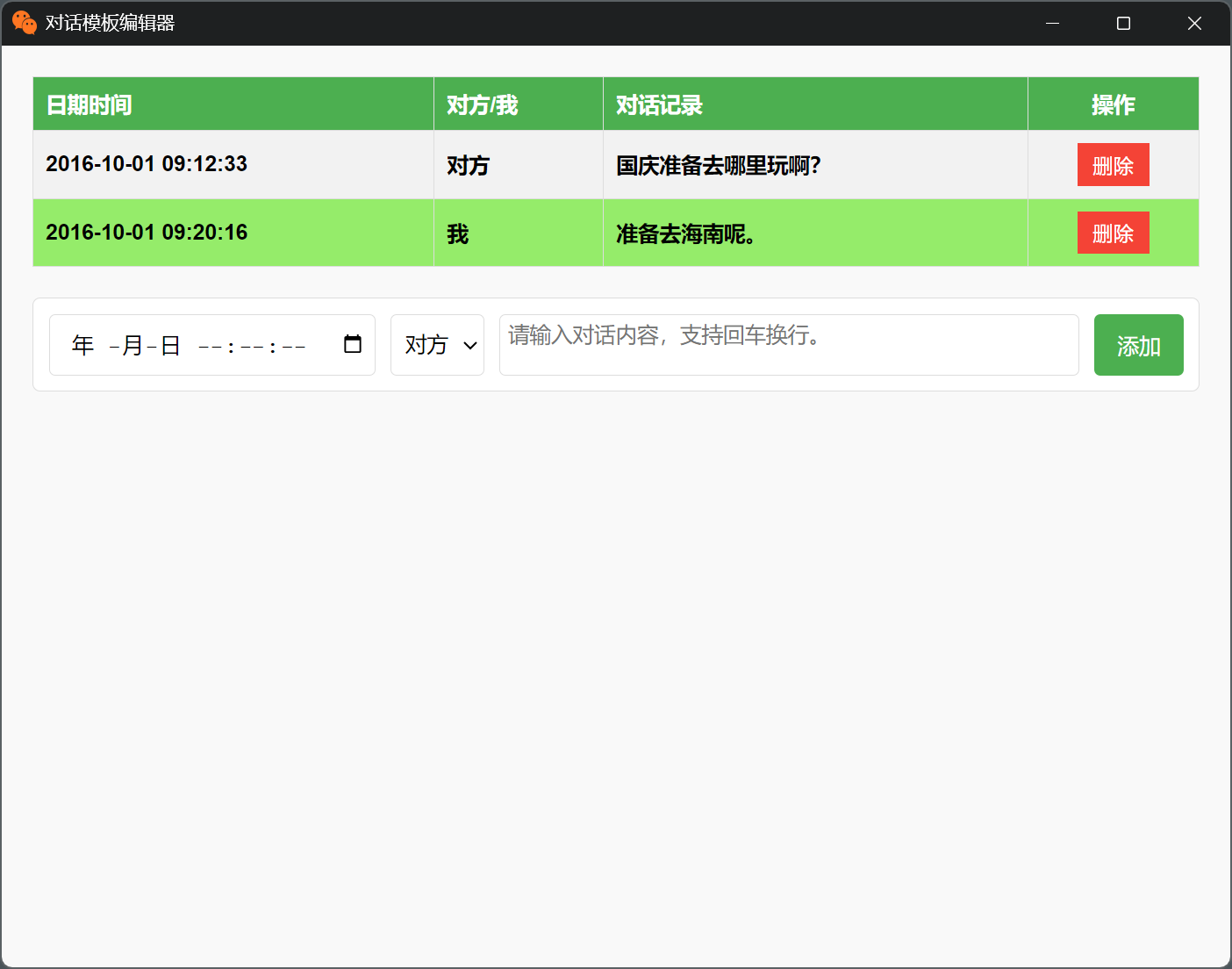The width and height of the screenshot is (1232, 969).
Task: Click the 对方/我 column header
Action: point(519,104)
